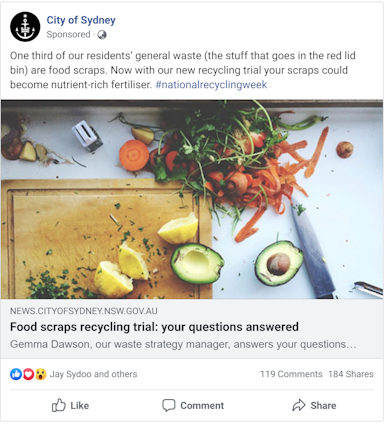The image size is (385, 425).
Task: View 'Jay Sydoo and others' reactions list
Action: pos(93,374)
